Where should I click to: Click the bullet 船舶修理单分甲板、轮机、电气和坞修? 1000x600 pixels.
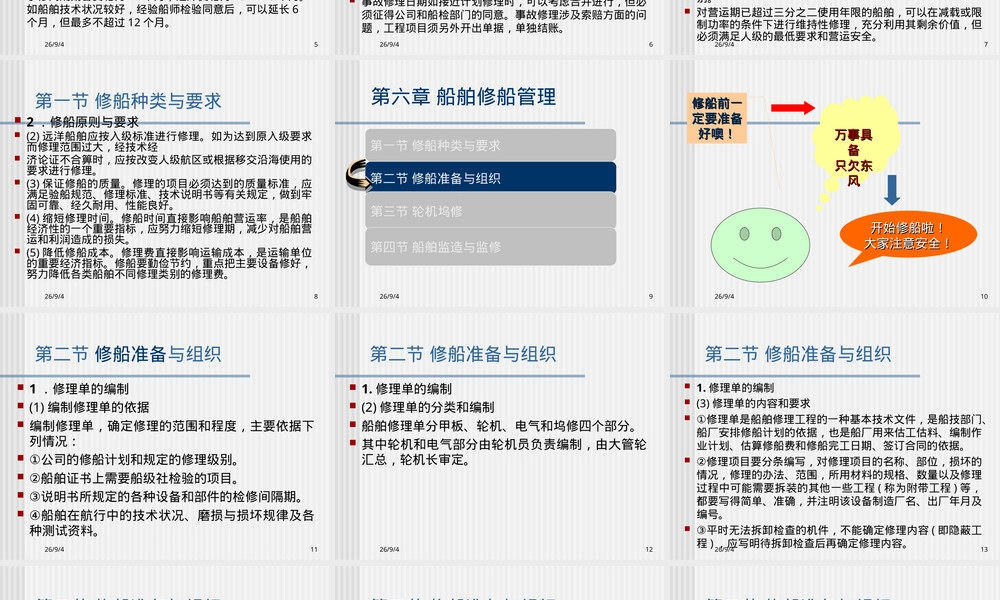click(x=499, y=425)
